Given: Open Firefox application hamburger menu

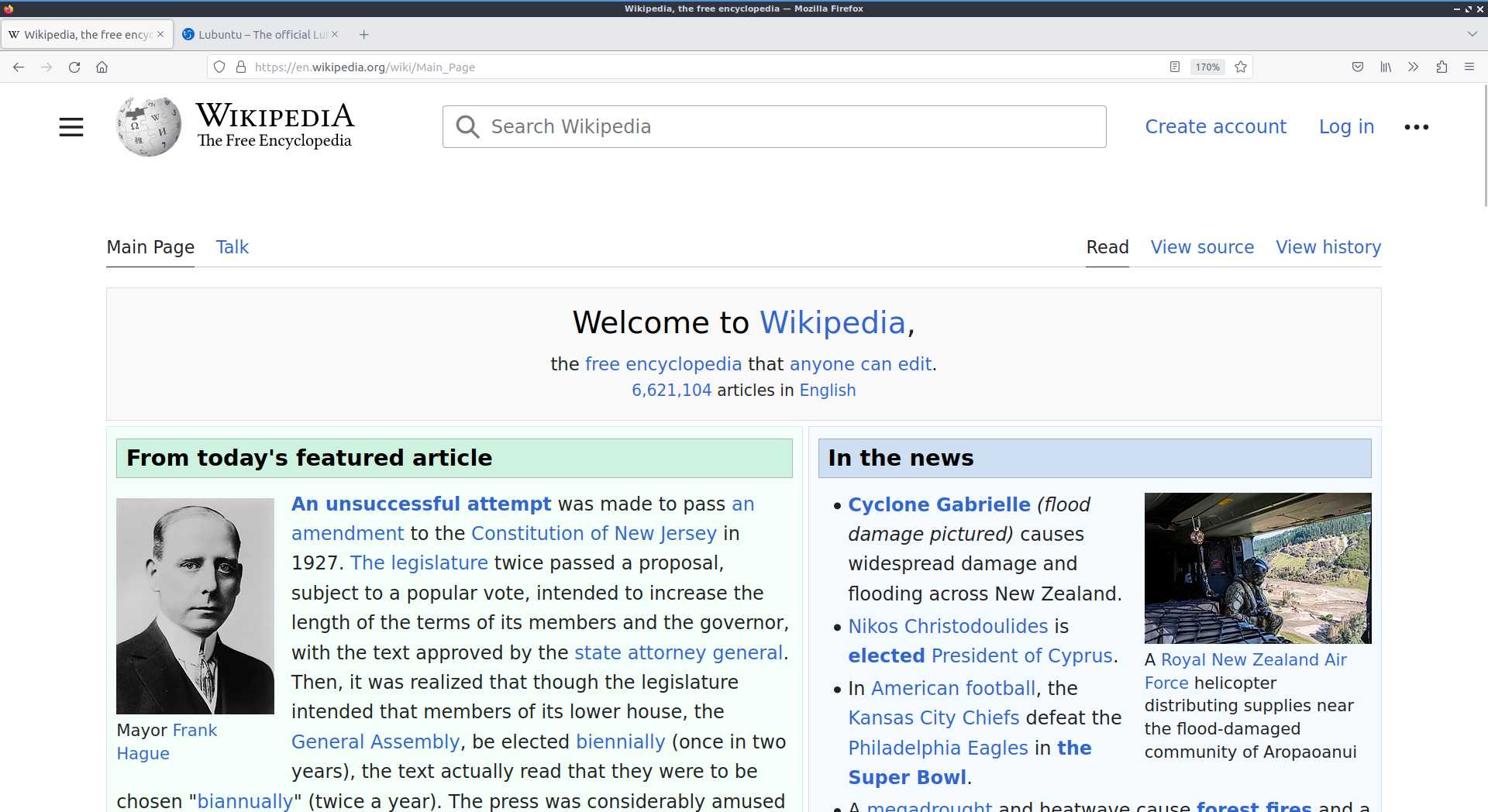Looking at the screenshot, I should (x=1469, y=67).
